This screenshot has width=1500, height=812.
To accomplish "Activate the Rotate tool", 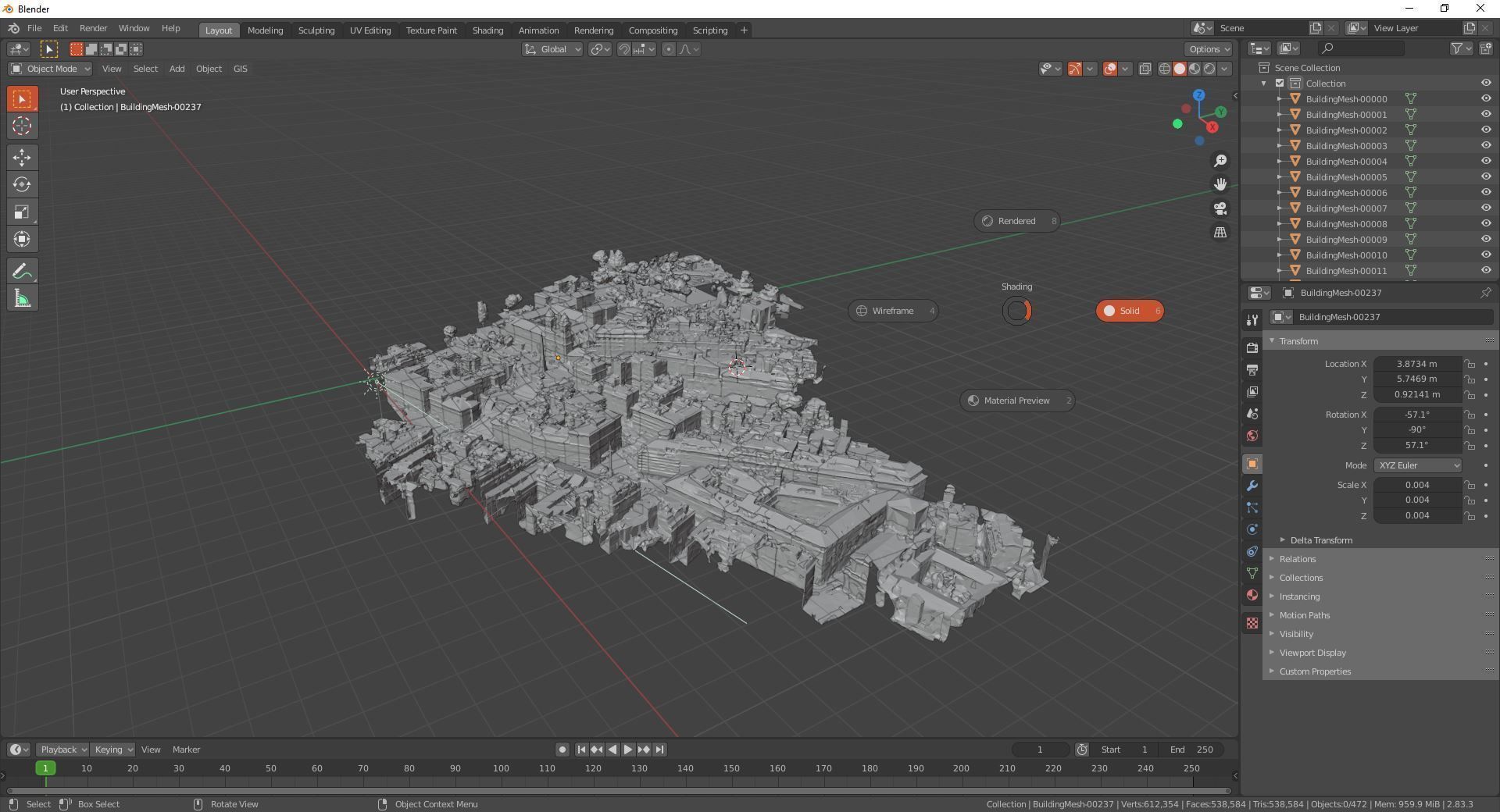I will tap(22, 185).
